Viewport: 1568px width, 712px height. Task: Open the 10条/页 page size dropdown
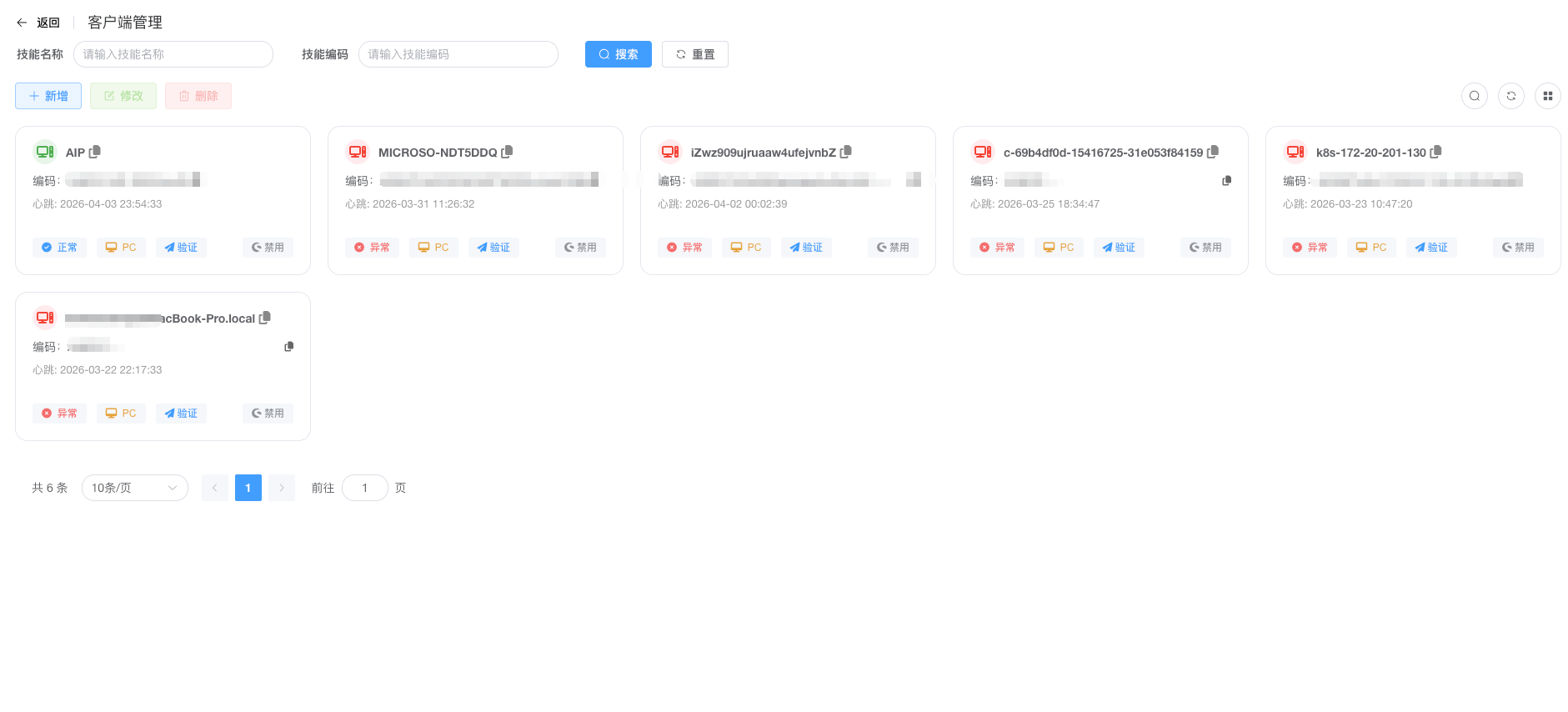[x=134, y=488]
